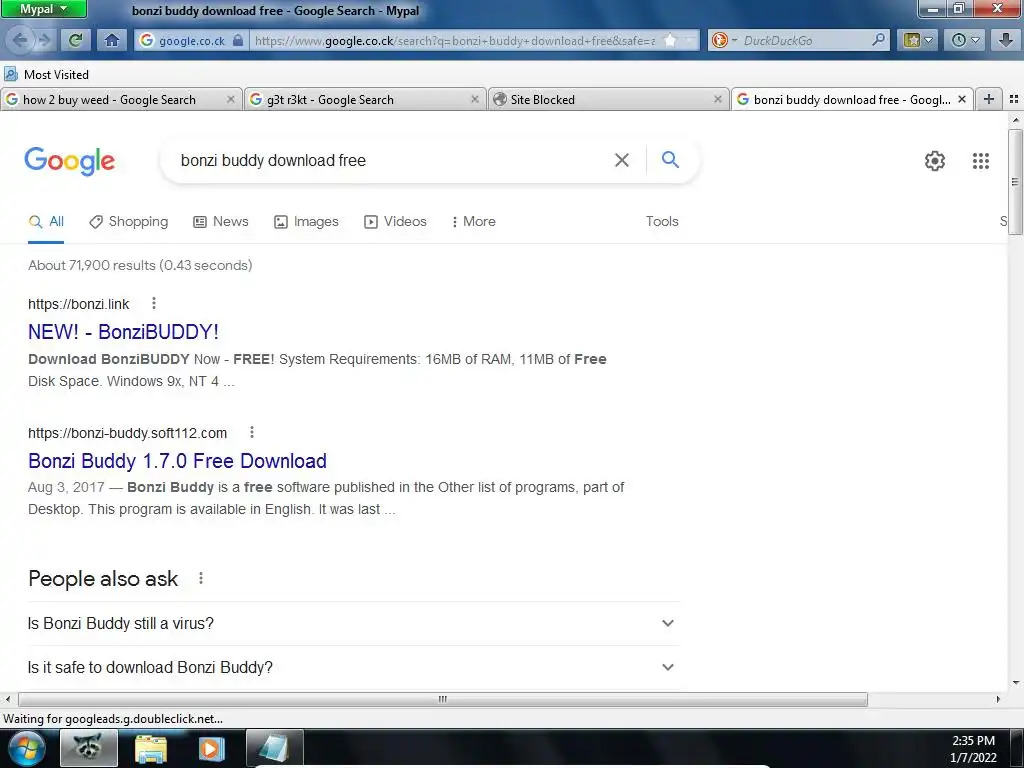Open a new tab with plus button

[989, 99]
